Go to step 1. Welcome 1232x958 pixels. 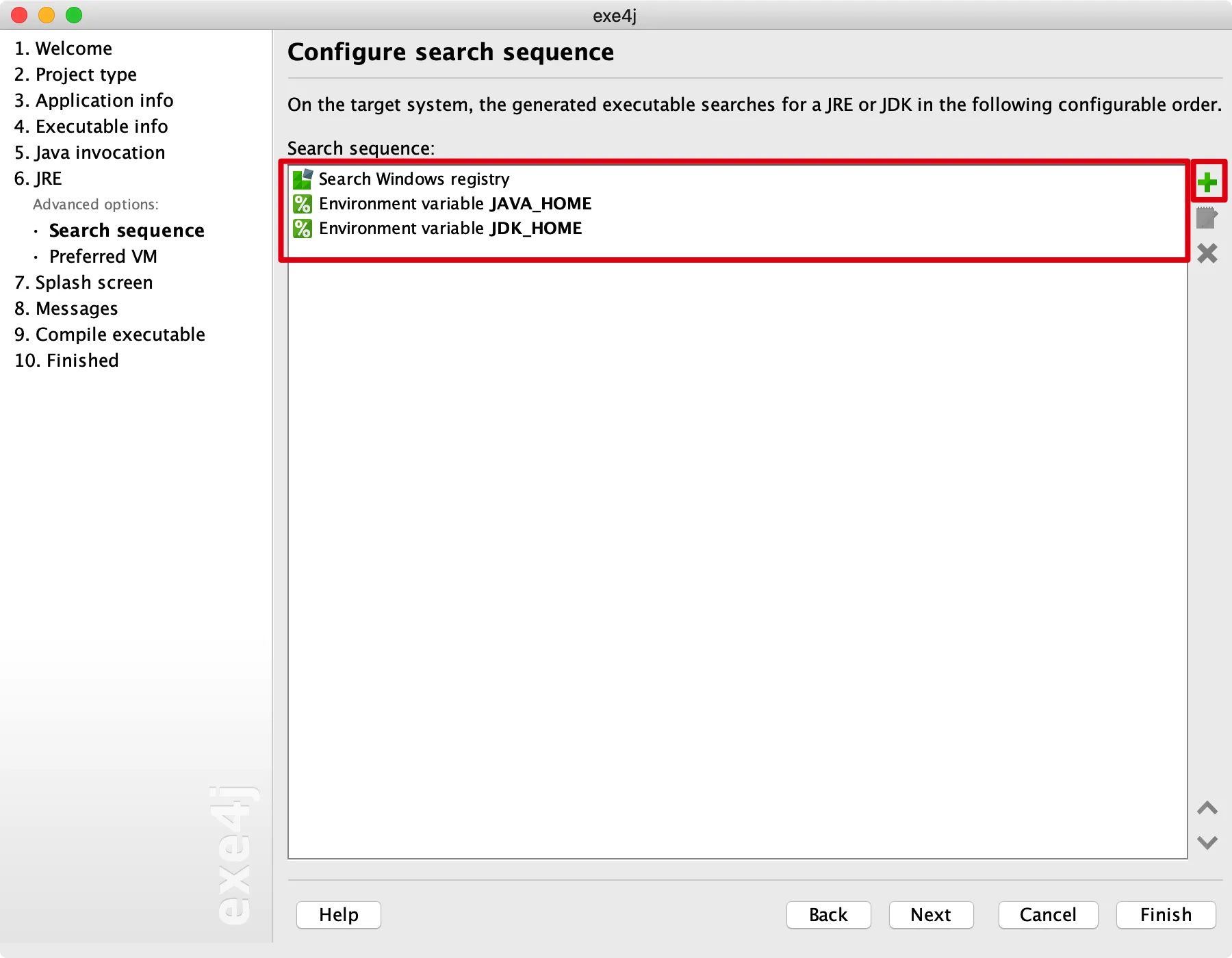pyautogui.click(x=63, y=49)
